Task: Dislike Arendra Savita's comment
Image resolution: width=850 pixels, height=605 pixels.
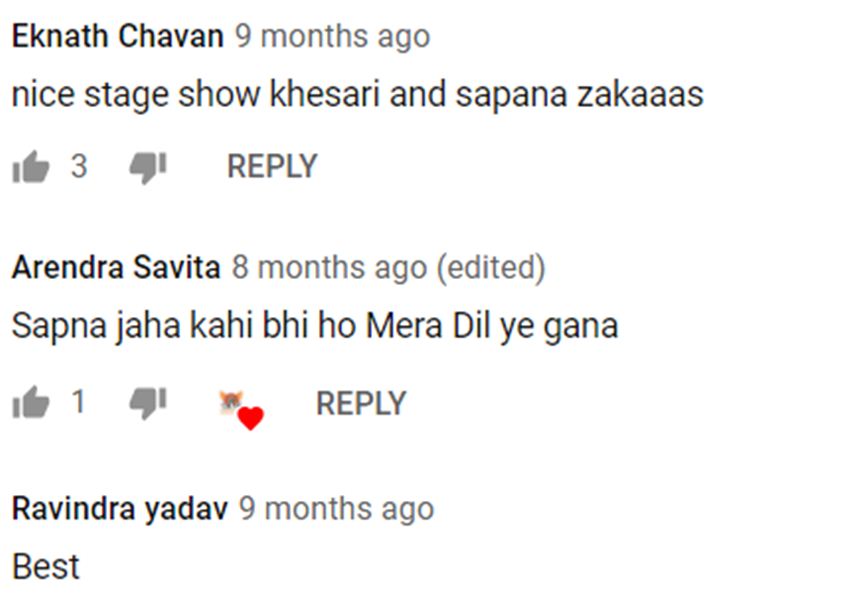Action: pos(147,403)
